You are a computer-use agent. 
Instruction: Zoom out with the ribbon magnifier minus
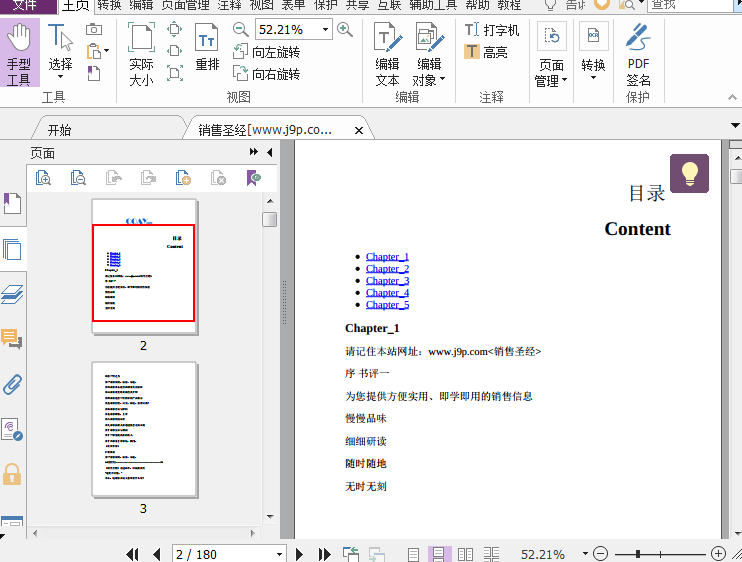tap(240, 30)
